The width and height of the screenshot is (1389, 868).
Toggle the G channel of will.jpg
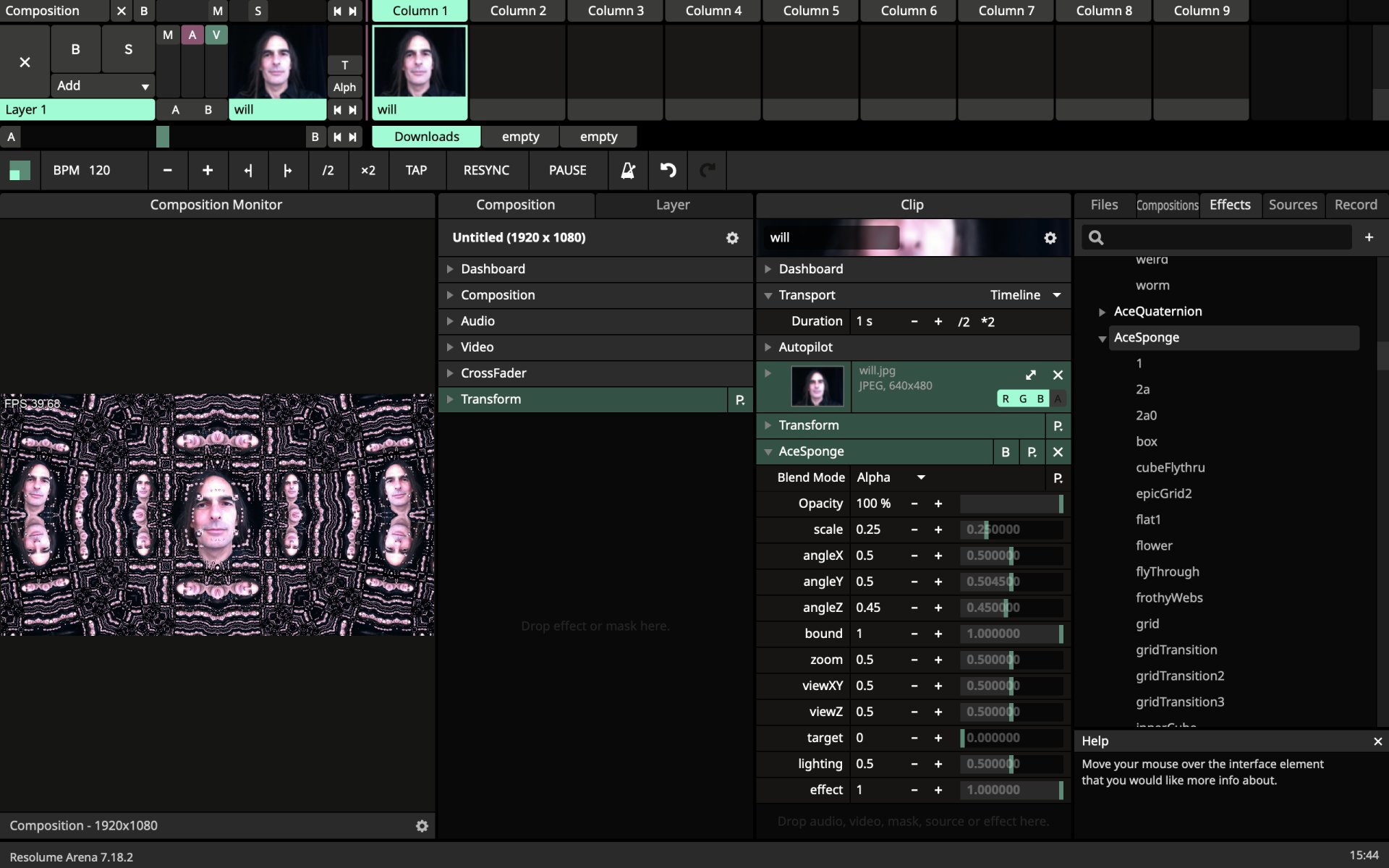(x=1023, y=399)
